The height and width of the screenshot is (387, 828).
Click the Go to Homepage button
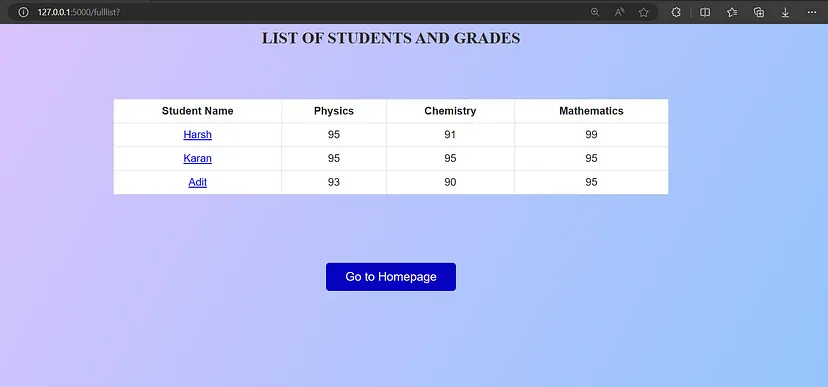[391, 277]
